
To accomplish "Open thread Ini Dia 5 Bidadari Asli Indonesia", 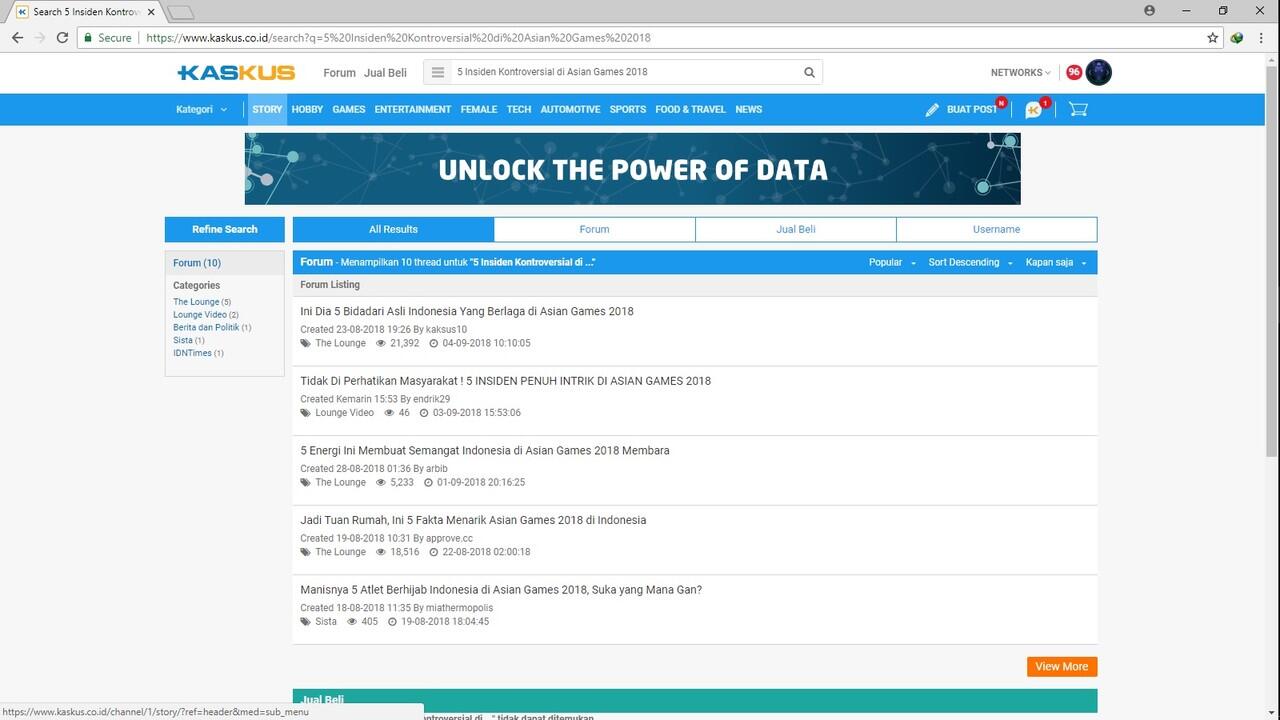I will click(467, 311).
